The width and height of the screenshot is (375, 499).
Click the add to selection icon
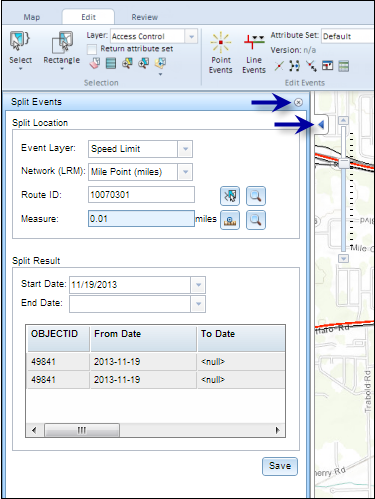tap(127, 63)
